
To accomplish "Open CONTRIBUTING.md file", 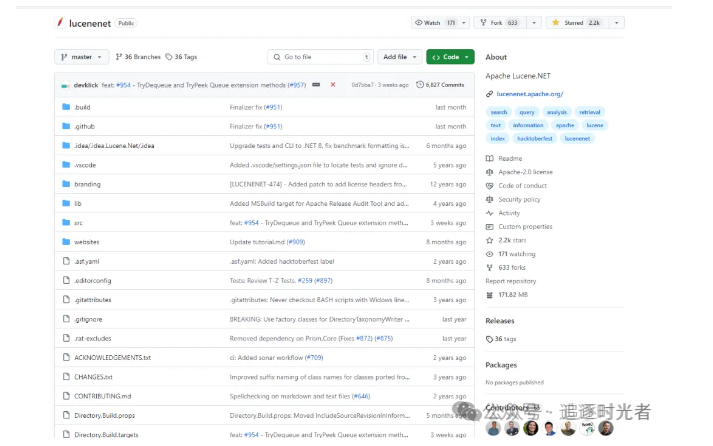I will tap(103, 396).
